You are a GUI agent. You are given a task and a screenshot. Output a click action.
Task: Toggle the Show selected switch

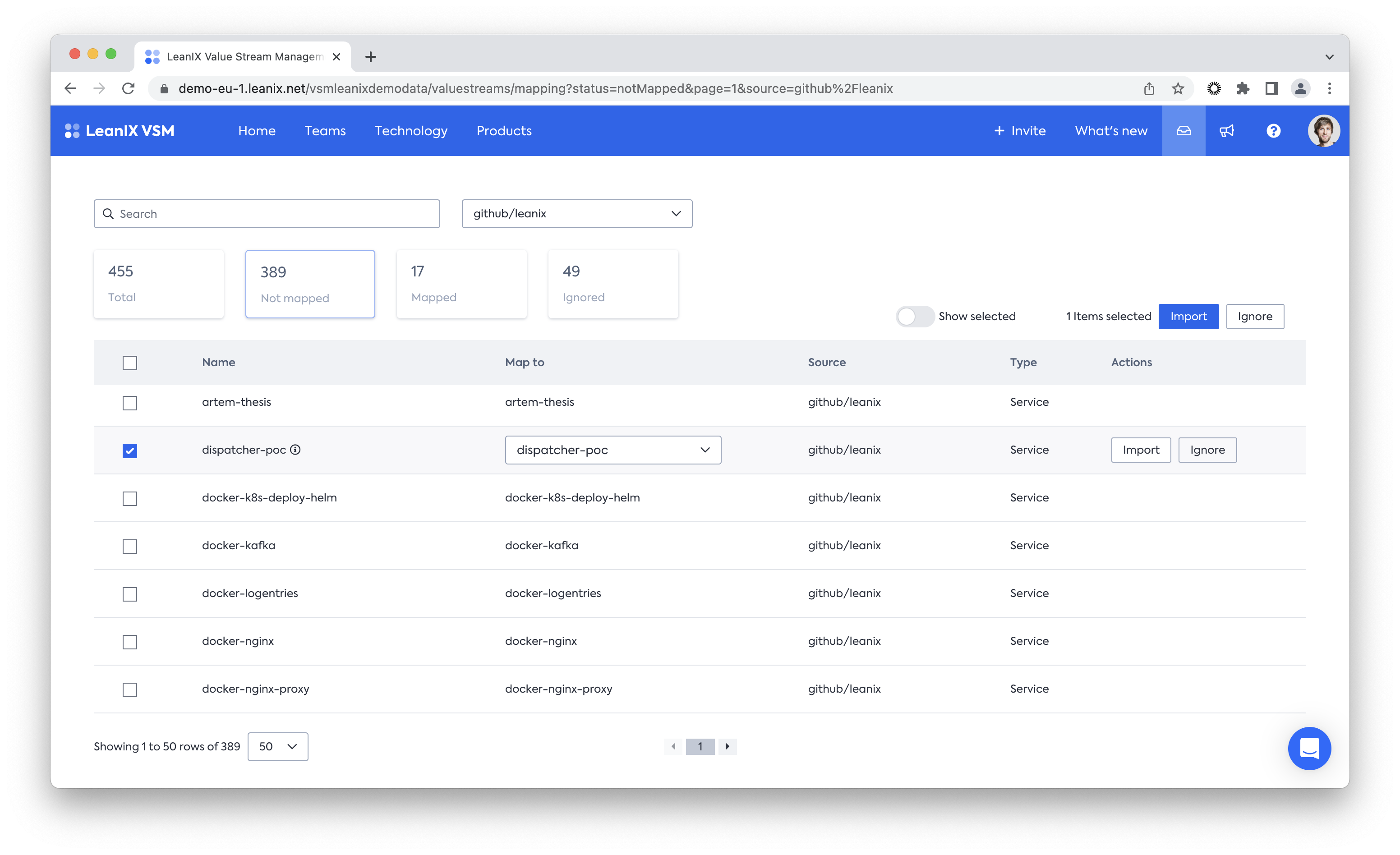point(914,317)
